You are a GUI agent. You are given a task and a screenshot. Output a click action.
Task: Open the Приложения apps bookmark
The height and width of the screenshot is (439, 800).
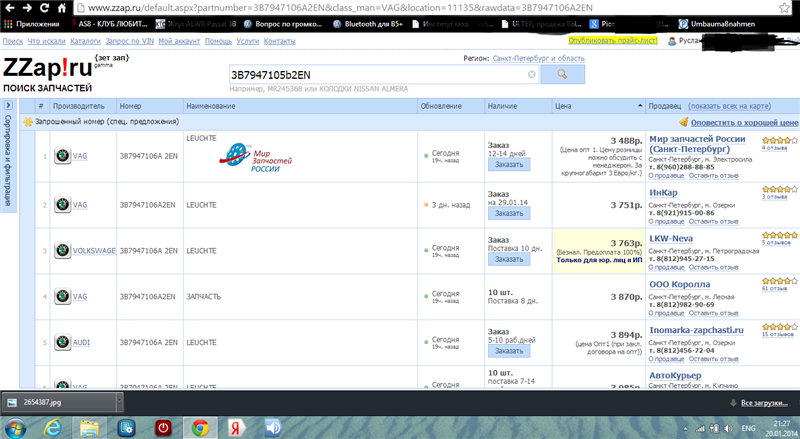point(32,24)
